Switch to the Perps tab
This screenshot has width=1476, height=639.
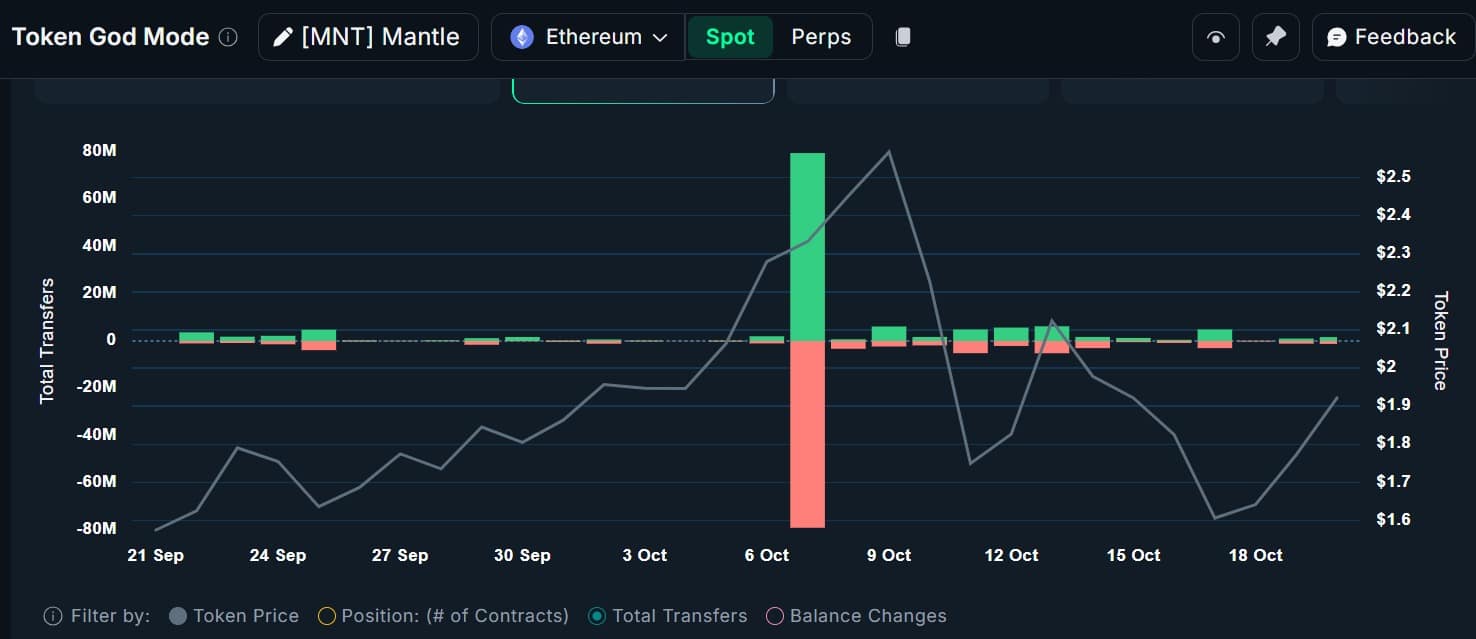pos(821,37)
